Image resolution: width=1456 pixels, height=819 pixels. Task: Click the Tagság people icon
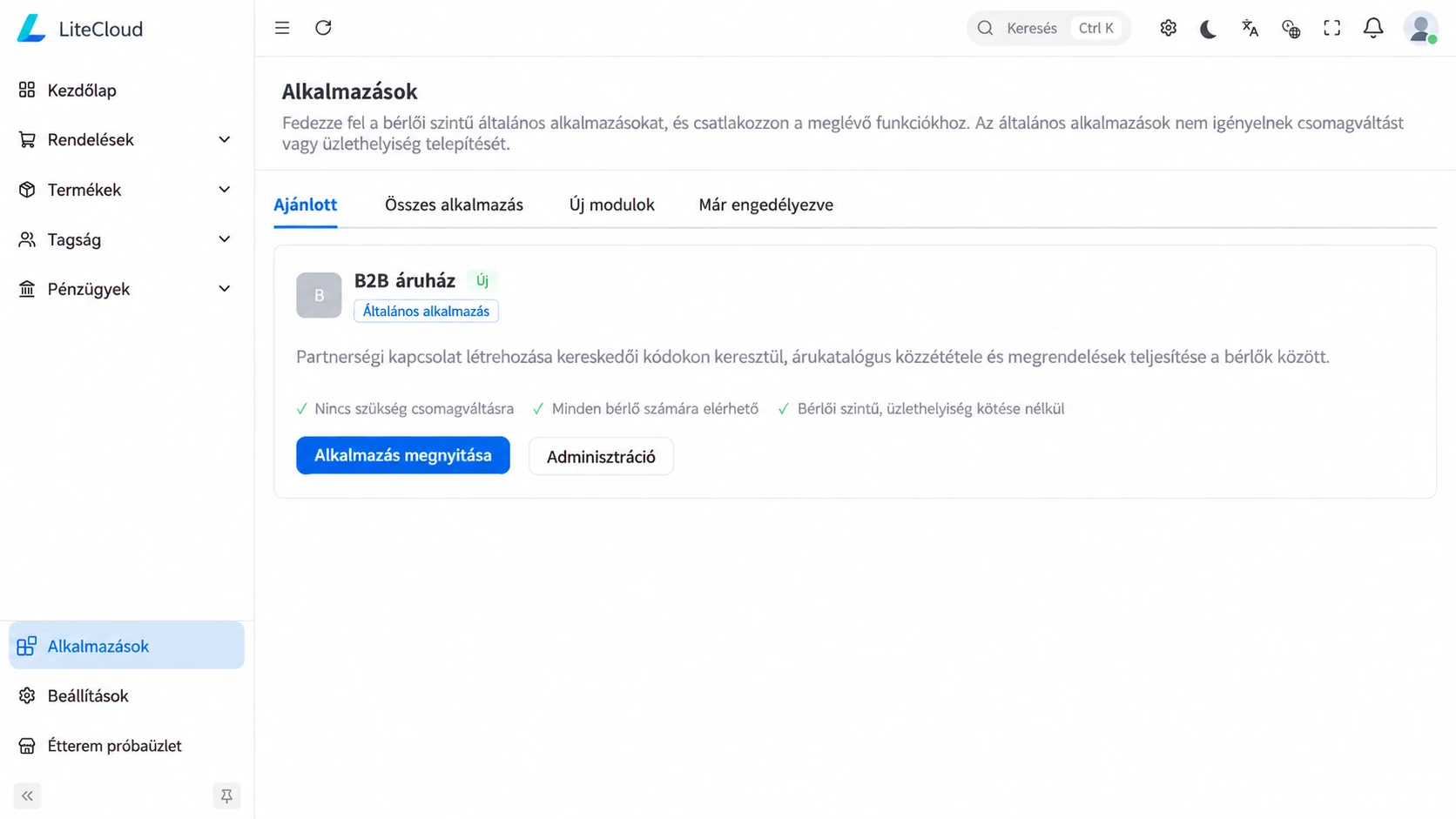(x=27, y=239)
